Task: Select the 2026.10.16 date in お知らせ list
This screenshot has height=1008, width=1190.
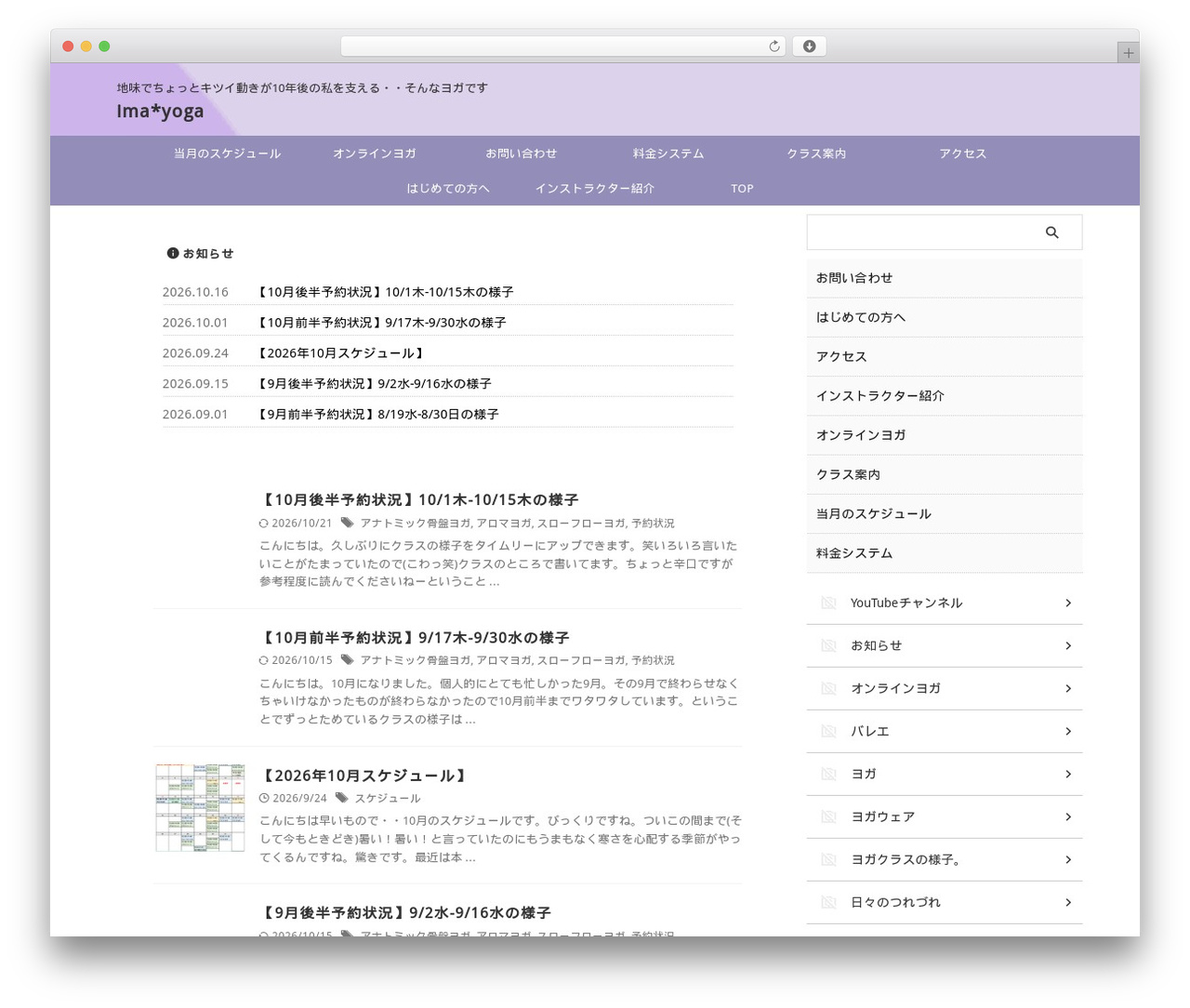Action: [x=195, y=292]
